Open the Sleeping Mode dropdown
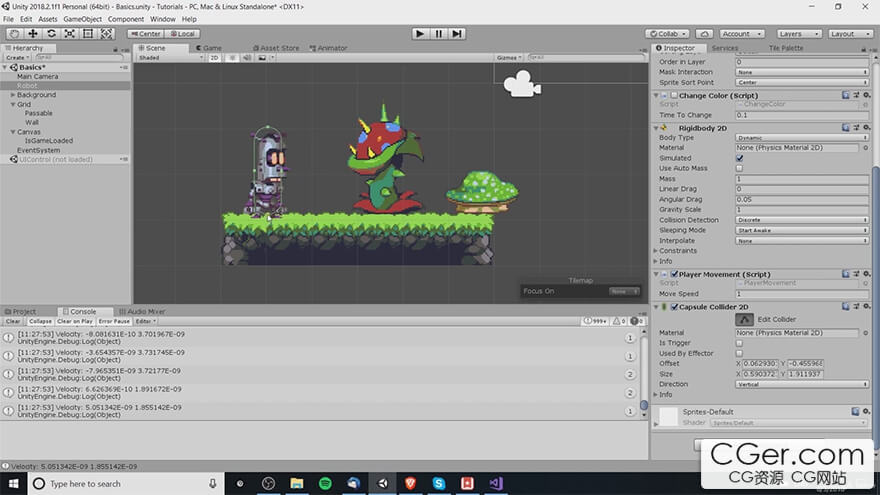Viewport: 880px width, 495px height. (x=802, y=230)
